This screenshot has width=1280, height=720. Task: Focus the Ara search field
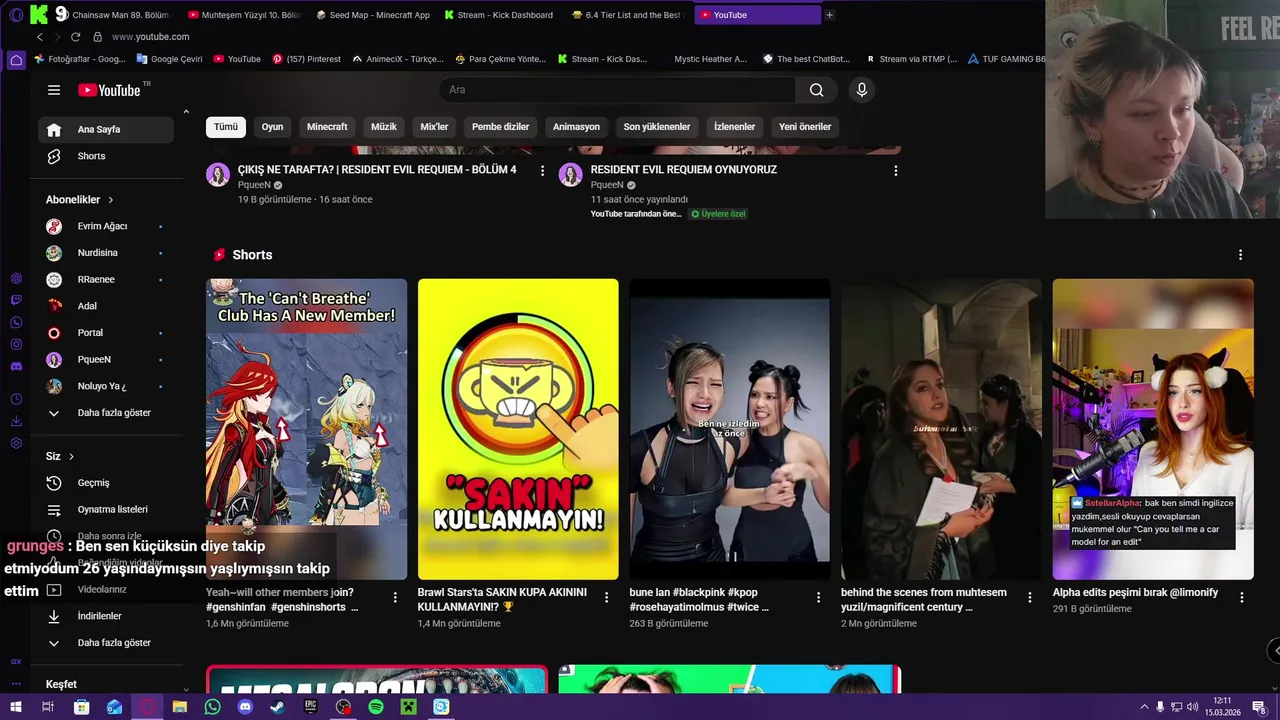pos(617,90)
